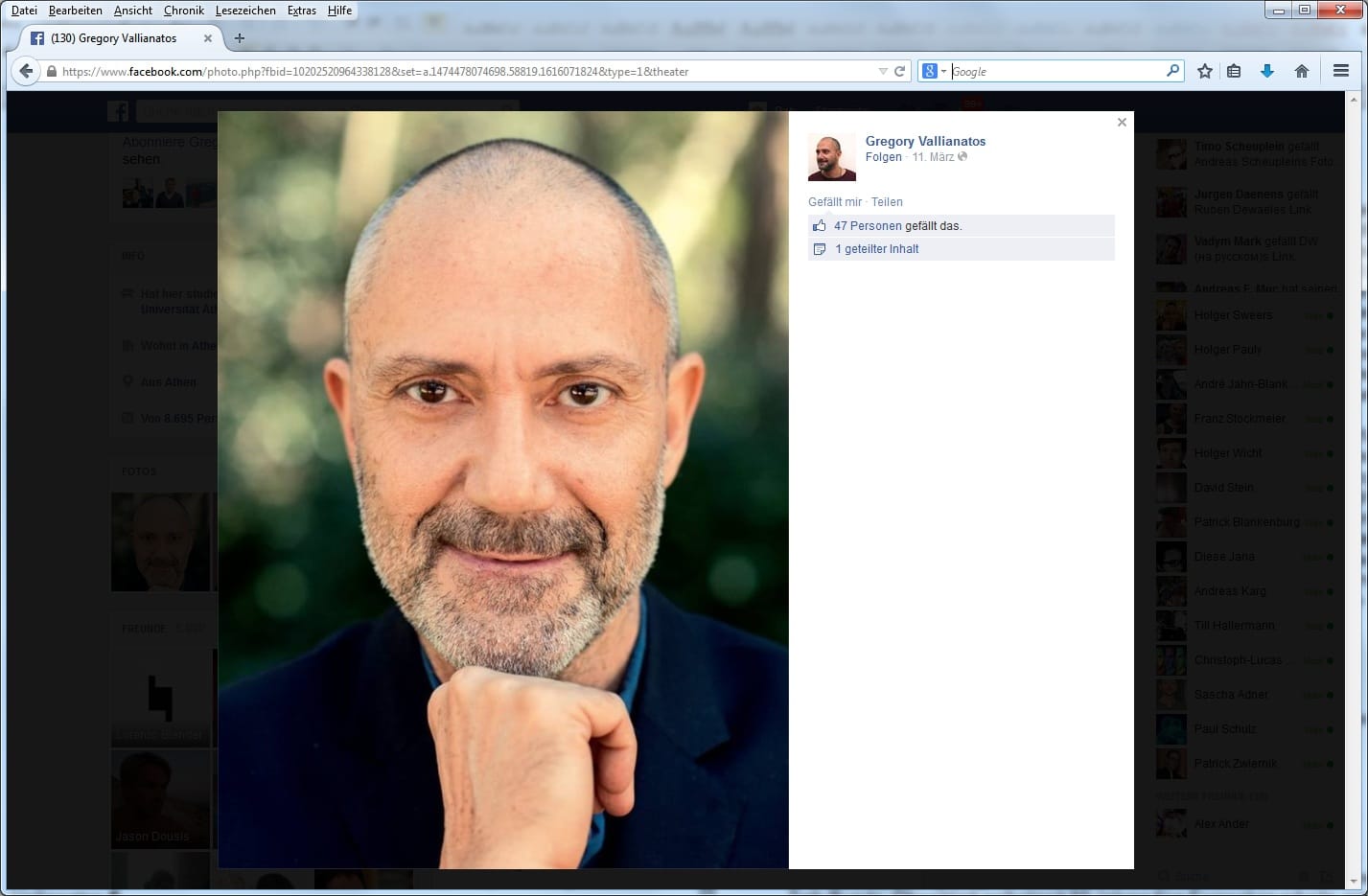Expand the URL history dropdown arrow

pos(882,71)
